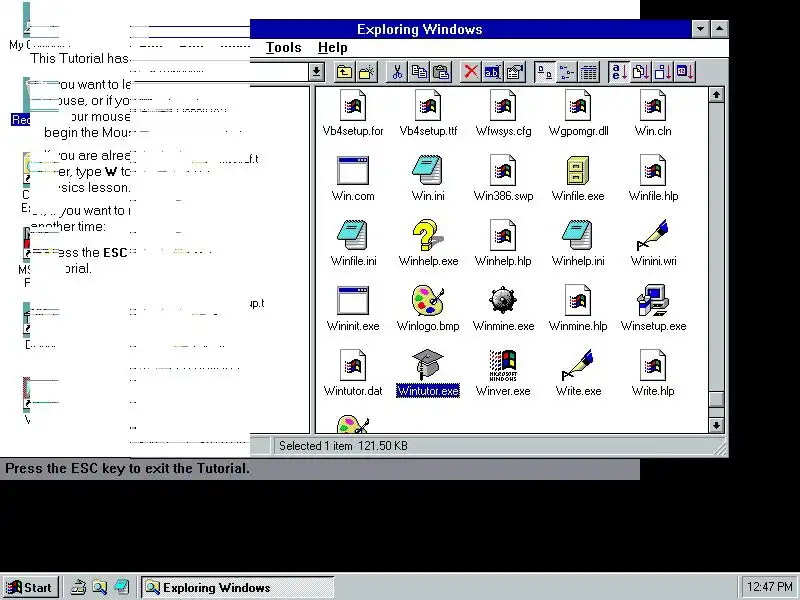Select the Wgpomgr.dll file
The width and height of the screenshot is (800, 600).
[578, 114]
